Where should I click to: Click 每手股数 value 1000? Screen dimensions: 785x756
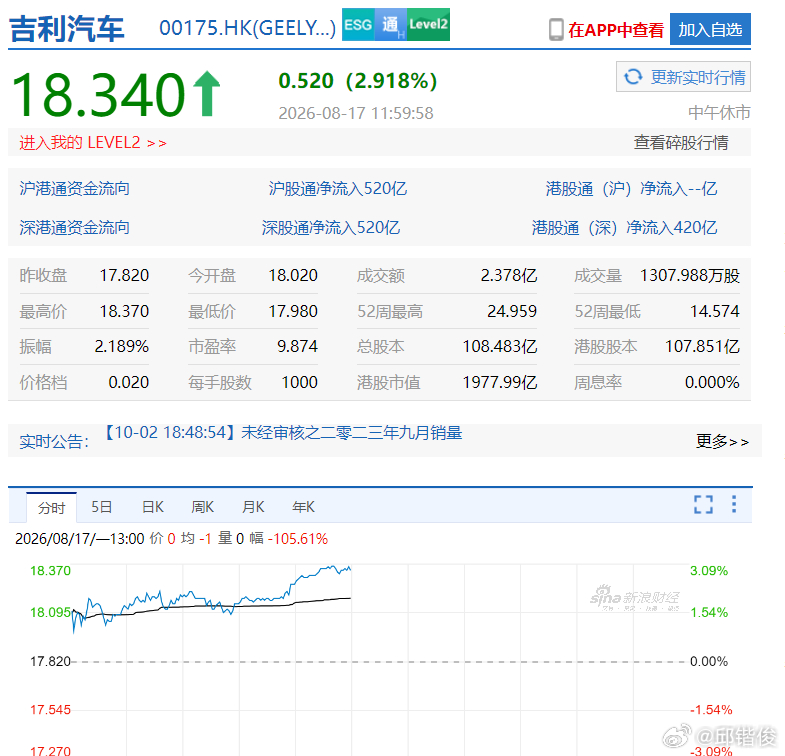pos(299,383)
